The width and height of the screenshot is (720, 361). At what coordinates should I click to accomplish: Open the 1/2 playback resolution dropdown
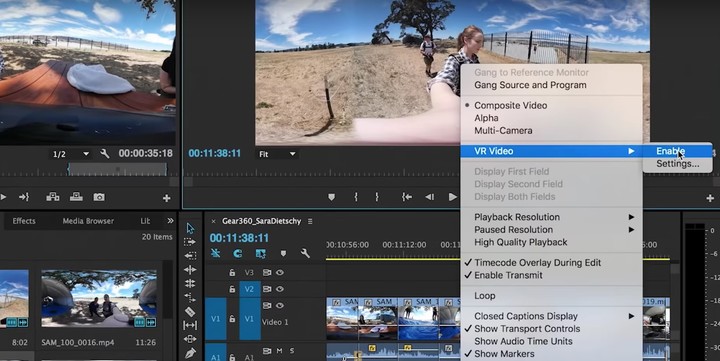pyautogui.click(x=70, y=154)
